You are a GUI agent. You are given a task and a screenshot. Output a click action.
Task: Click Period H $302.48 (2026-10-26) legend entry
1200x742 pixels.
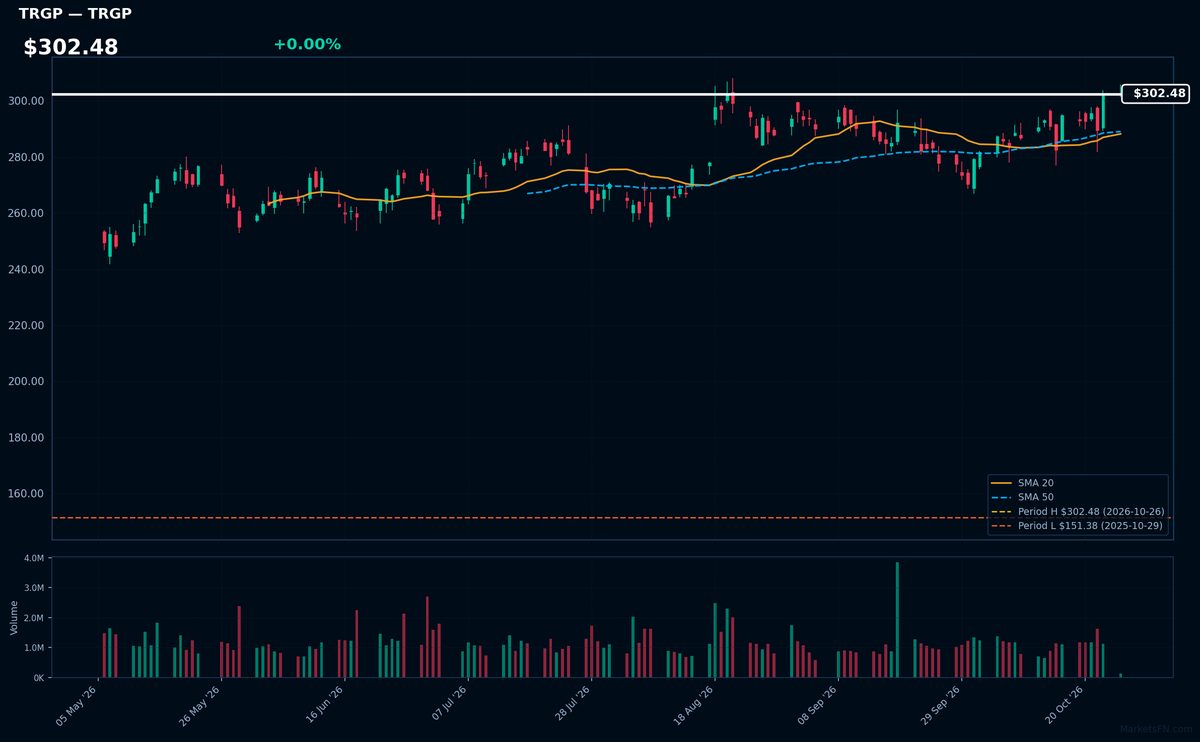click(x=1077, y=511)
